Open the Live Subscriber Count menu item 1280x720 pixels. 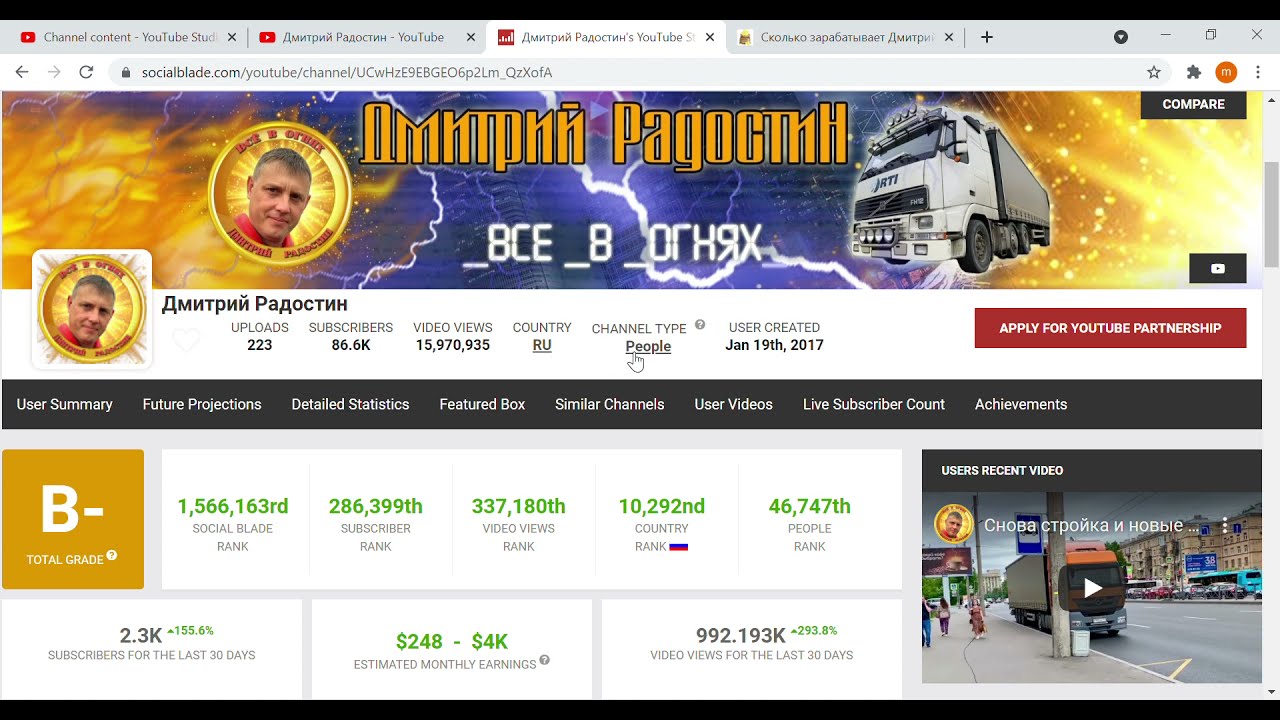click(x=874, y=404)
